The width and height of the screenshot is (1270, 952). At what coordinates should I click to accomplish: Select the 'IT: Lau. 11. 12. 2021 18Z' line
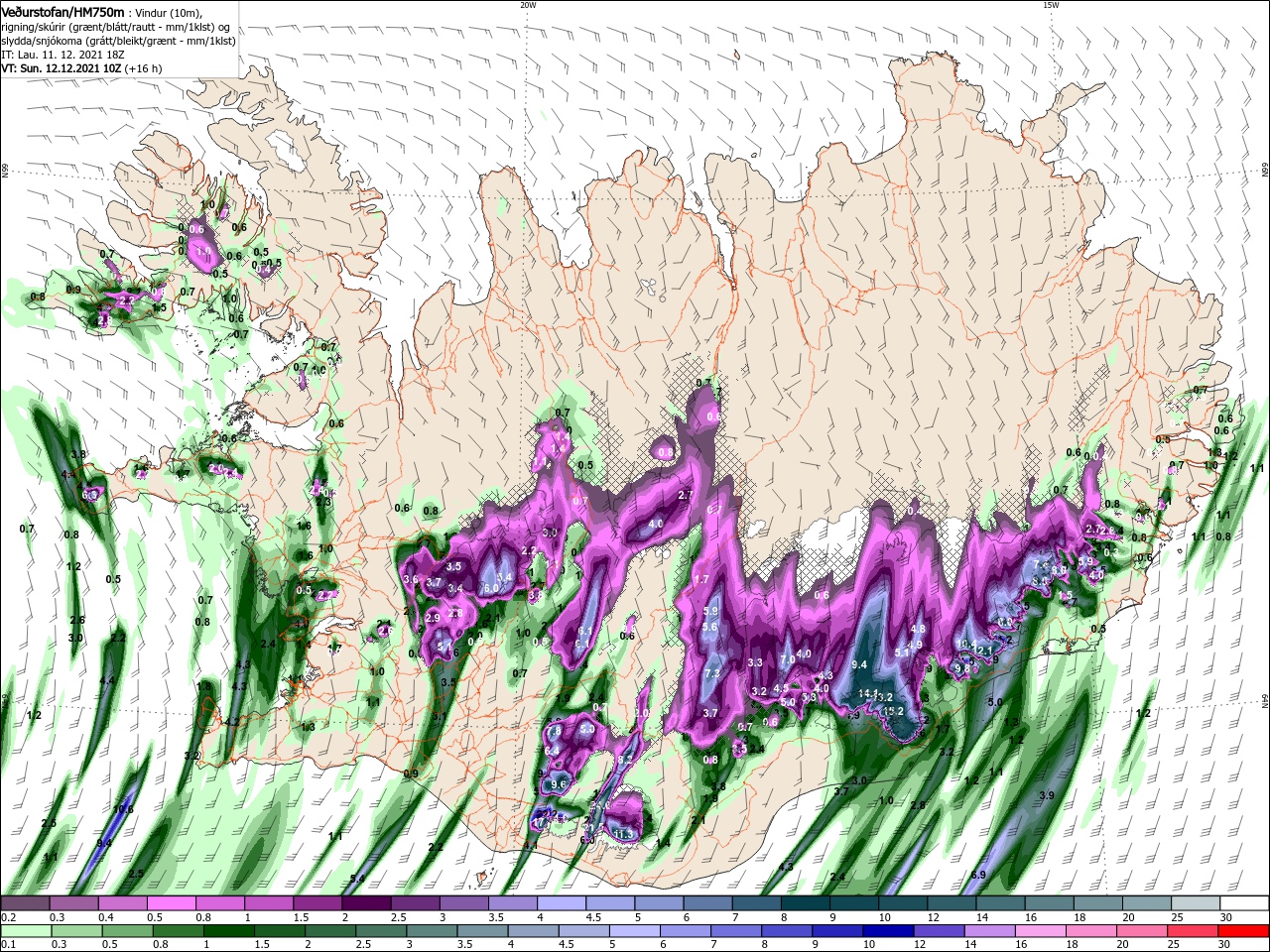click(x=64, y=55)
